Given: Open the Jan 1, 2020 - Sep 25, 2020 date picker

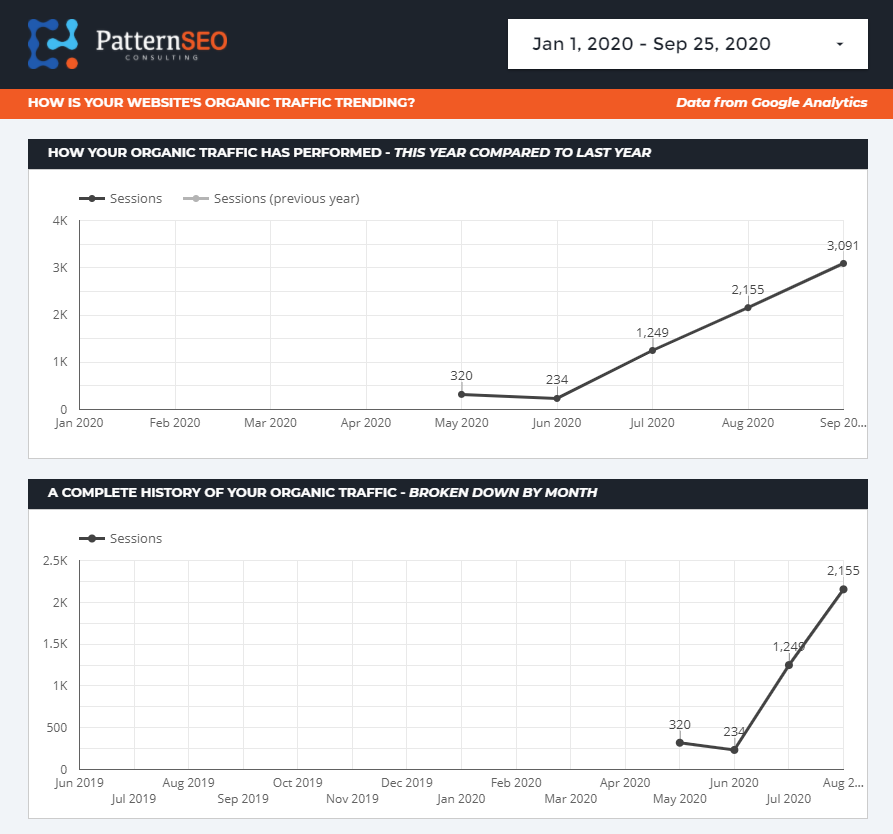Looking at the screenshot, I should (x=652, y=44).
